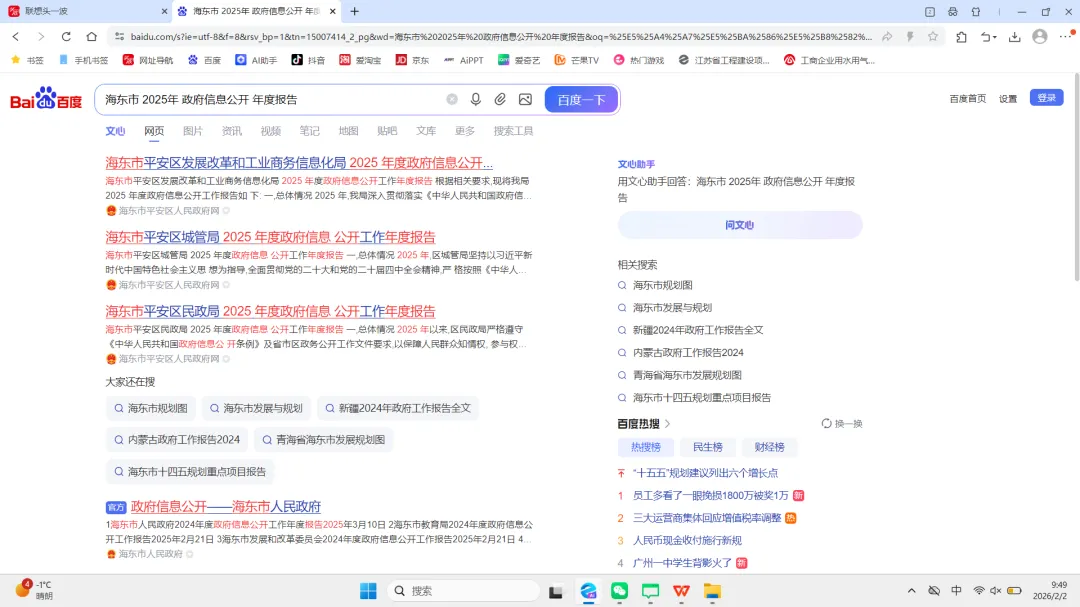Open 平安区城管局 2025 annual report link
Image resolution: width=1080 pixels, height=607 pixels.
point(270,237)
